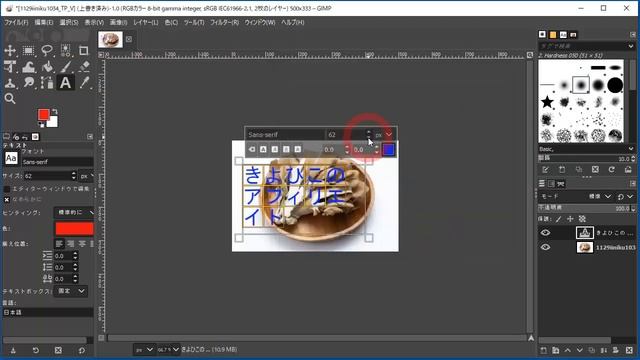
Task: Open the on-canvas font size unit dropdown
Action: coord(384,134)
